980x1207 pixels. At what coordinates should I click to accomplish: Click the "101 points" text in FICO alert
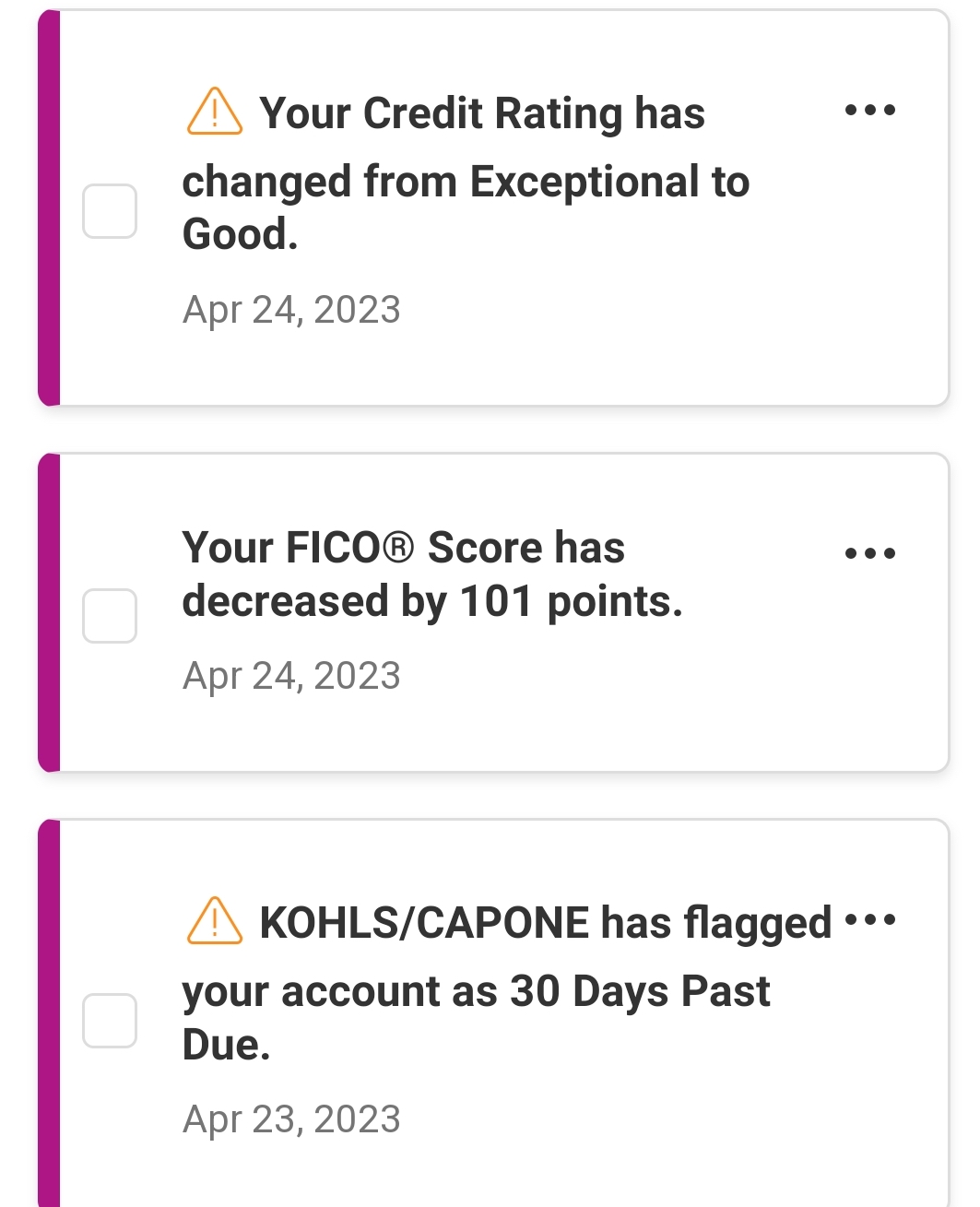pyautogui.click(x=571, y=601)
